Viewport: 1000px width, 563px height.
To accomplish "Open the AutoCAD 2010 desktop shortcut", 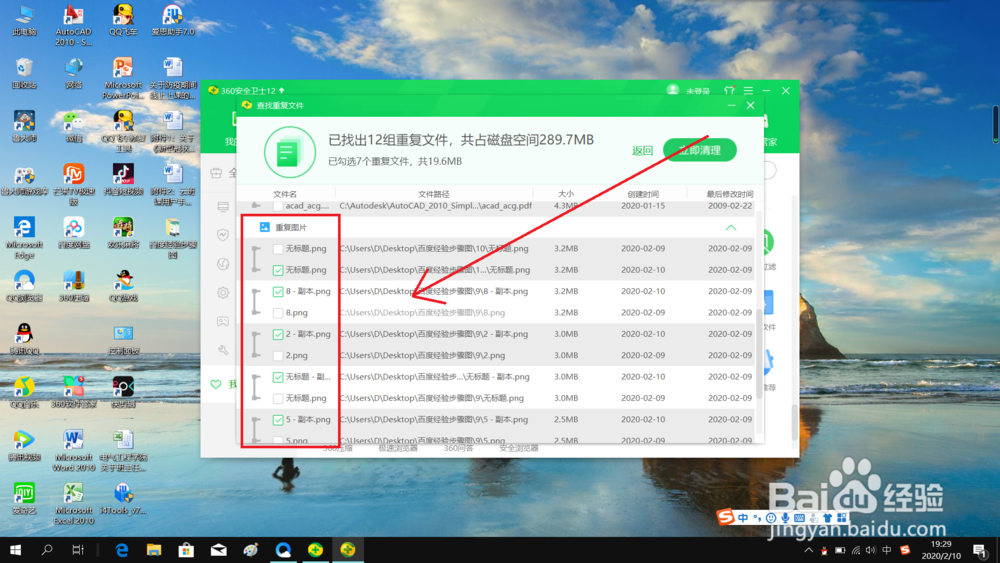I will click(73, 24).
